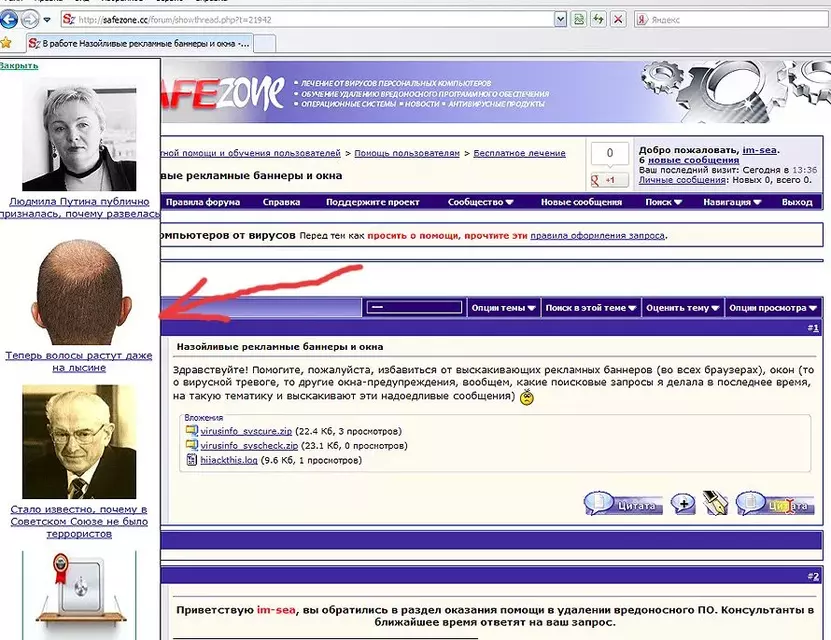Expand the 'Поиск' dropdown in navigation bar
The image size is (831, 640).
[664, 202]
